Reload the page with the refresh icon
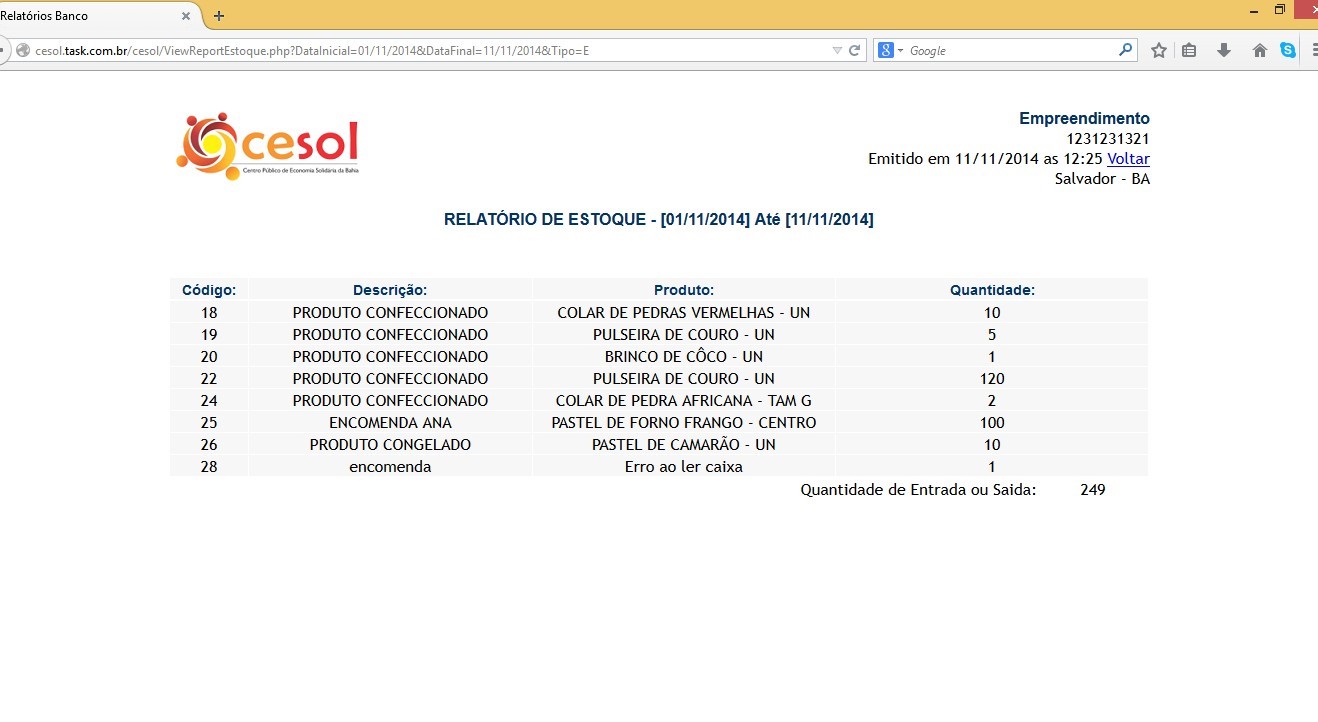The image size is (1318, 722). [x=855, y=50]
